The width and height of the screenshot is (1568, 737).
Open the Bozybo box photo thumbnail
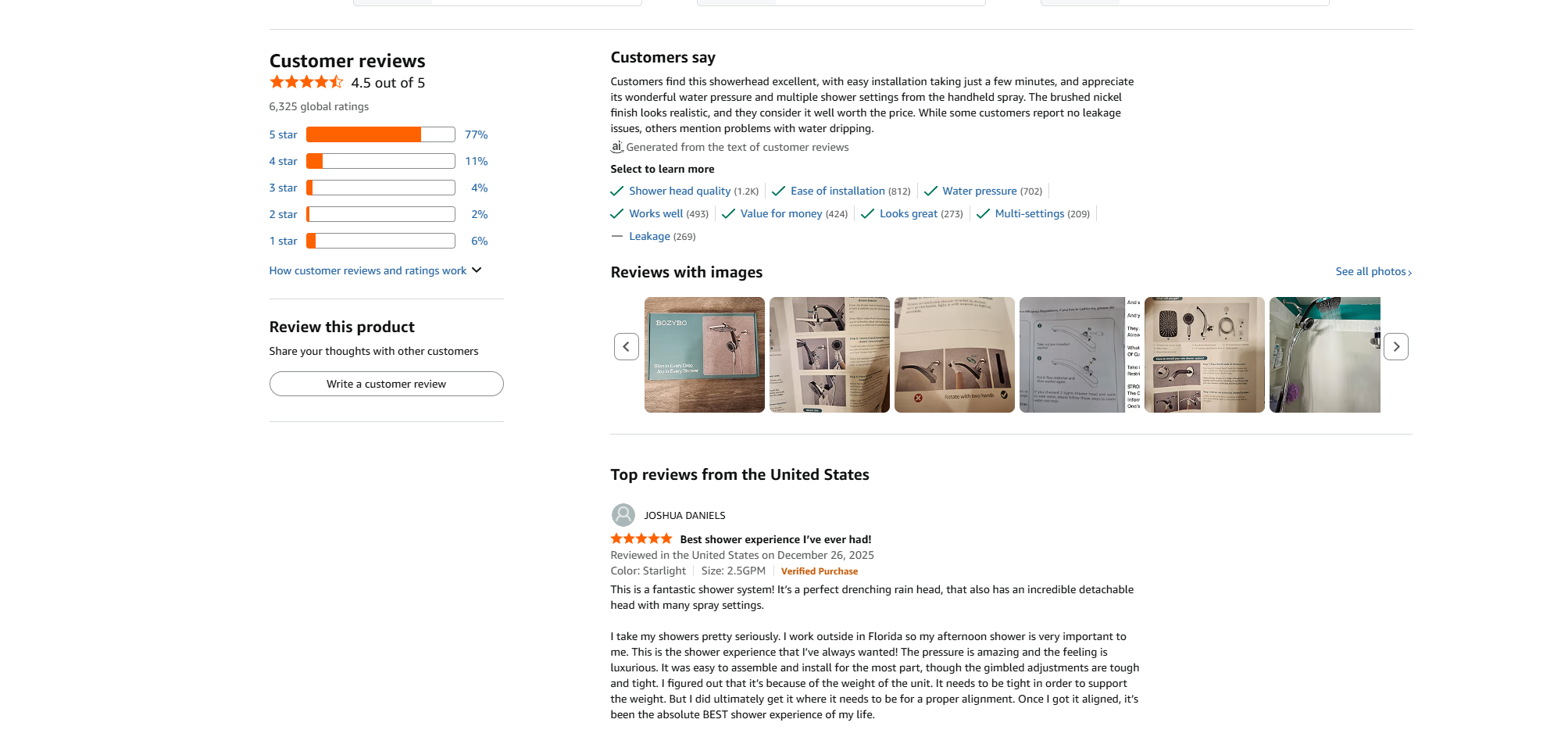704,354
